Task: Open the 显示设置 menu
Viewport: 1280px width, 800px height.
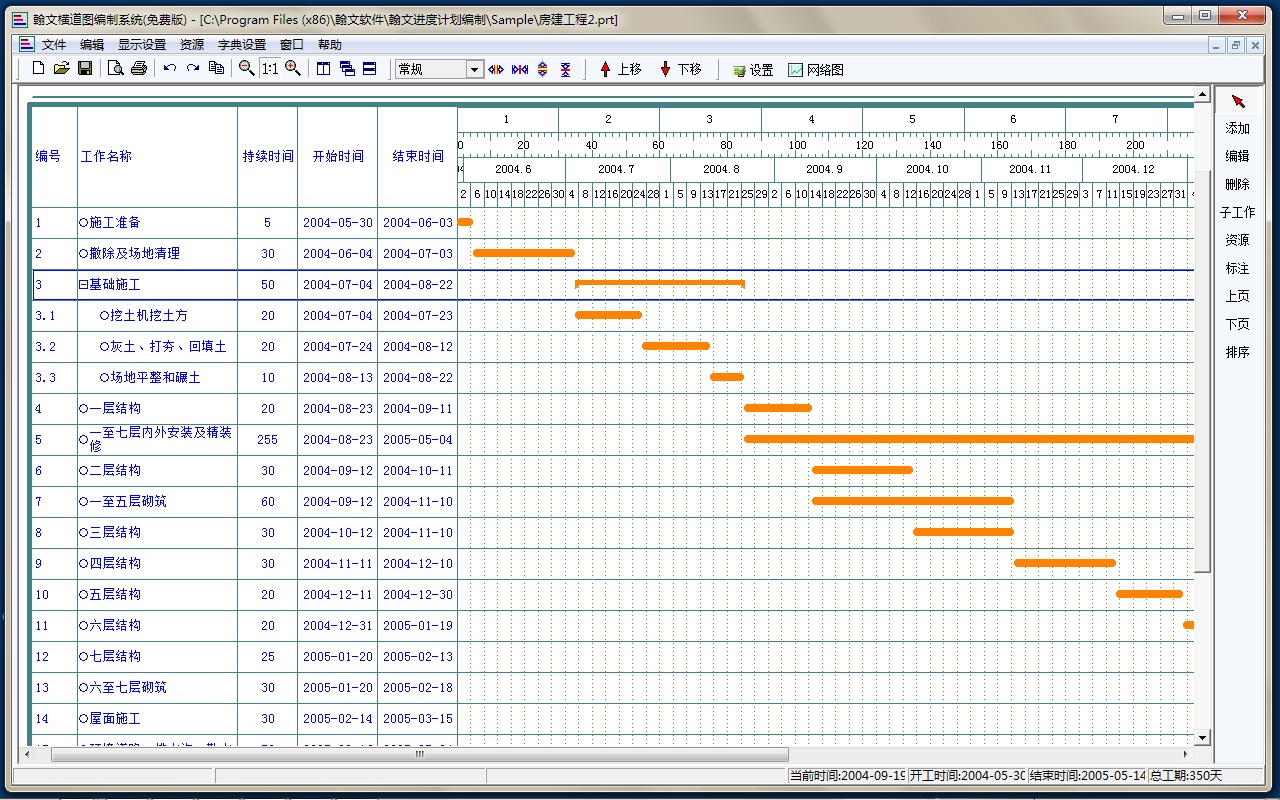Action: [142, 45]
